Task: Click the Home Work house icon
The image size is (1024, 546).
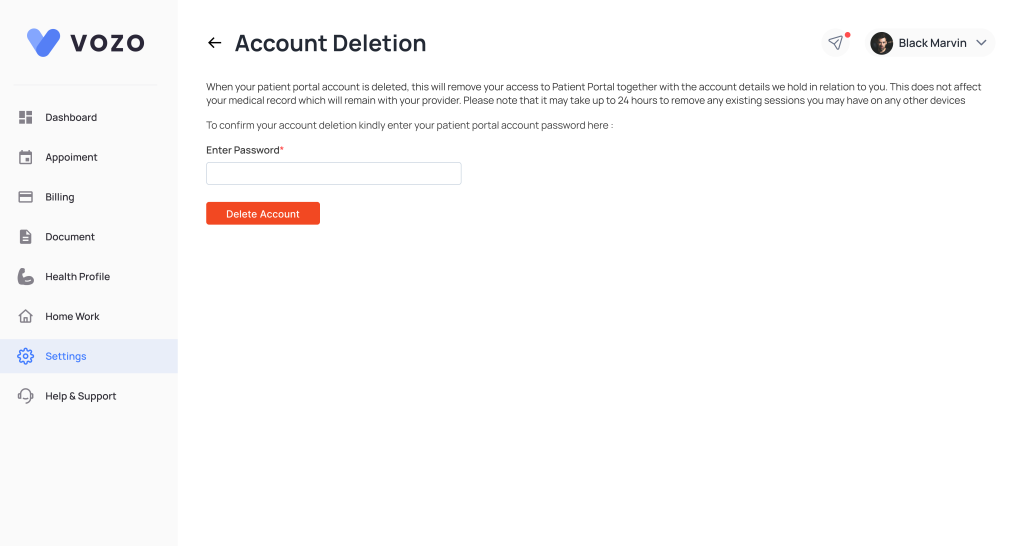Action: [x=26, y=316]
